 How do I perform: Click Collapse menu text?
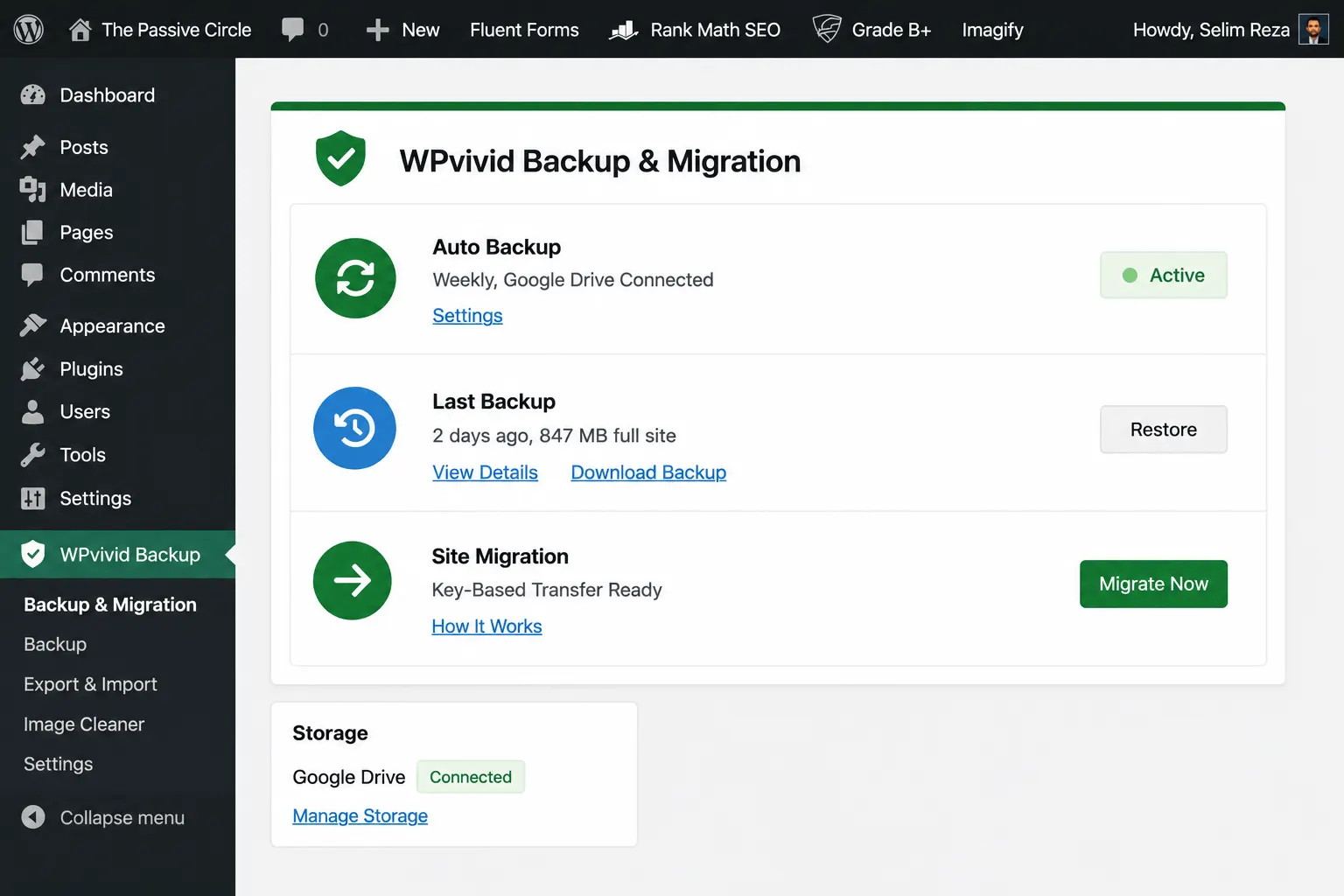click(122, 818)
